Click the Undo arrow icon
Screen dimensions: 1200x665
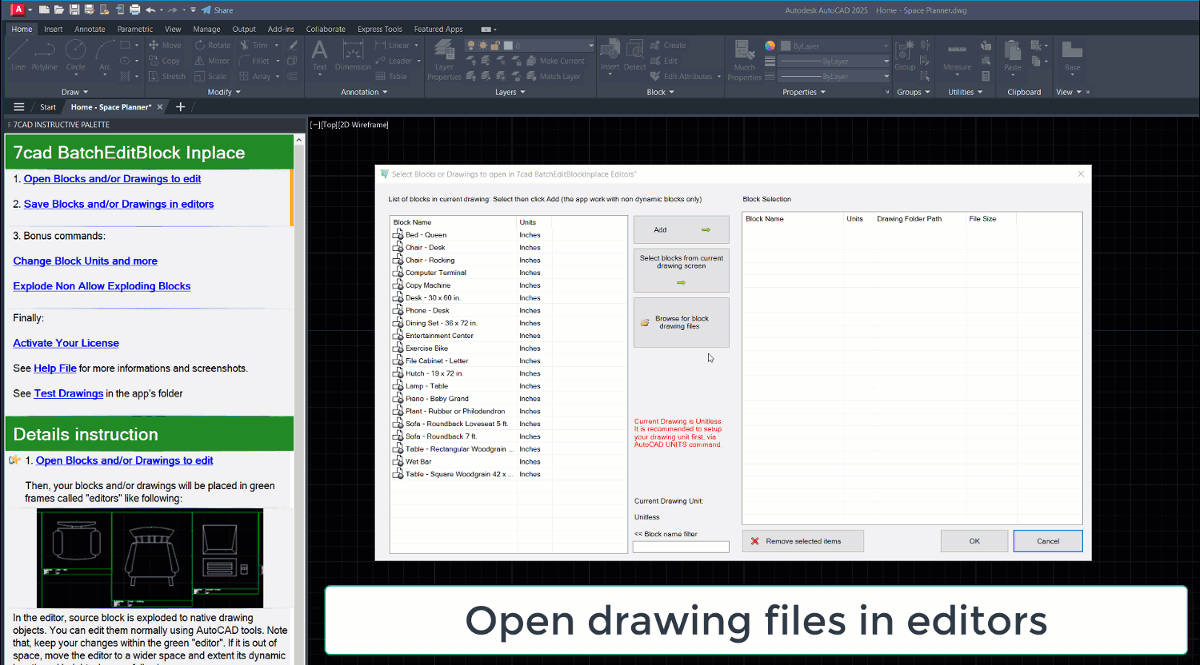[150, 9]
